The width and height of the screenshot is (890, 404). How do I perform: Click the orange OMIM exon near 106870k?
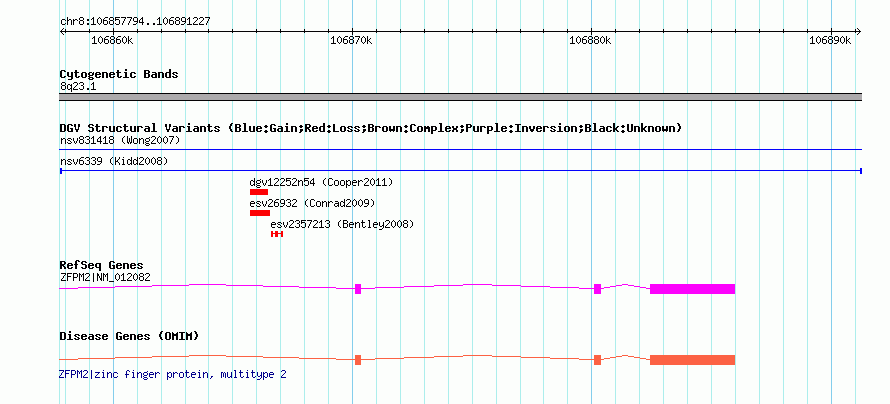click(358, 359)
